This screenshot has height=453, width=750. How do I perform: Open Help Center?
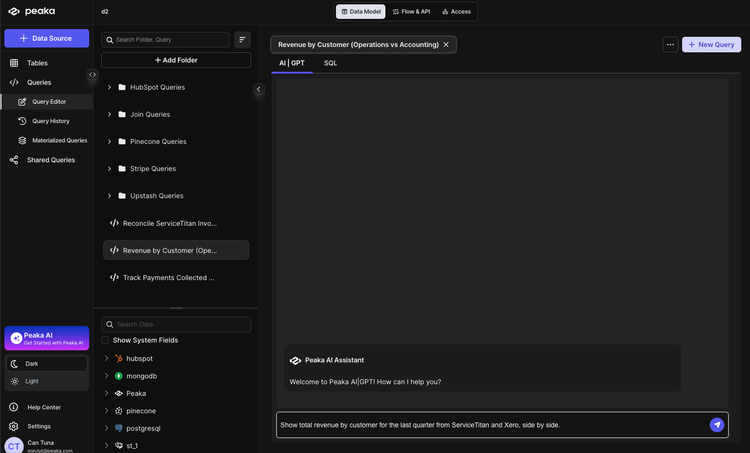point(44,407)
